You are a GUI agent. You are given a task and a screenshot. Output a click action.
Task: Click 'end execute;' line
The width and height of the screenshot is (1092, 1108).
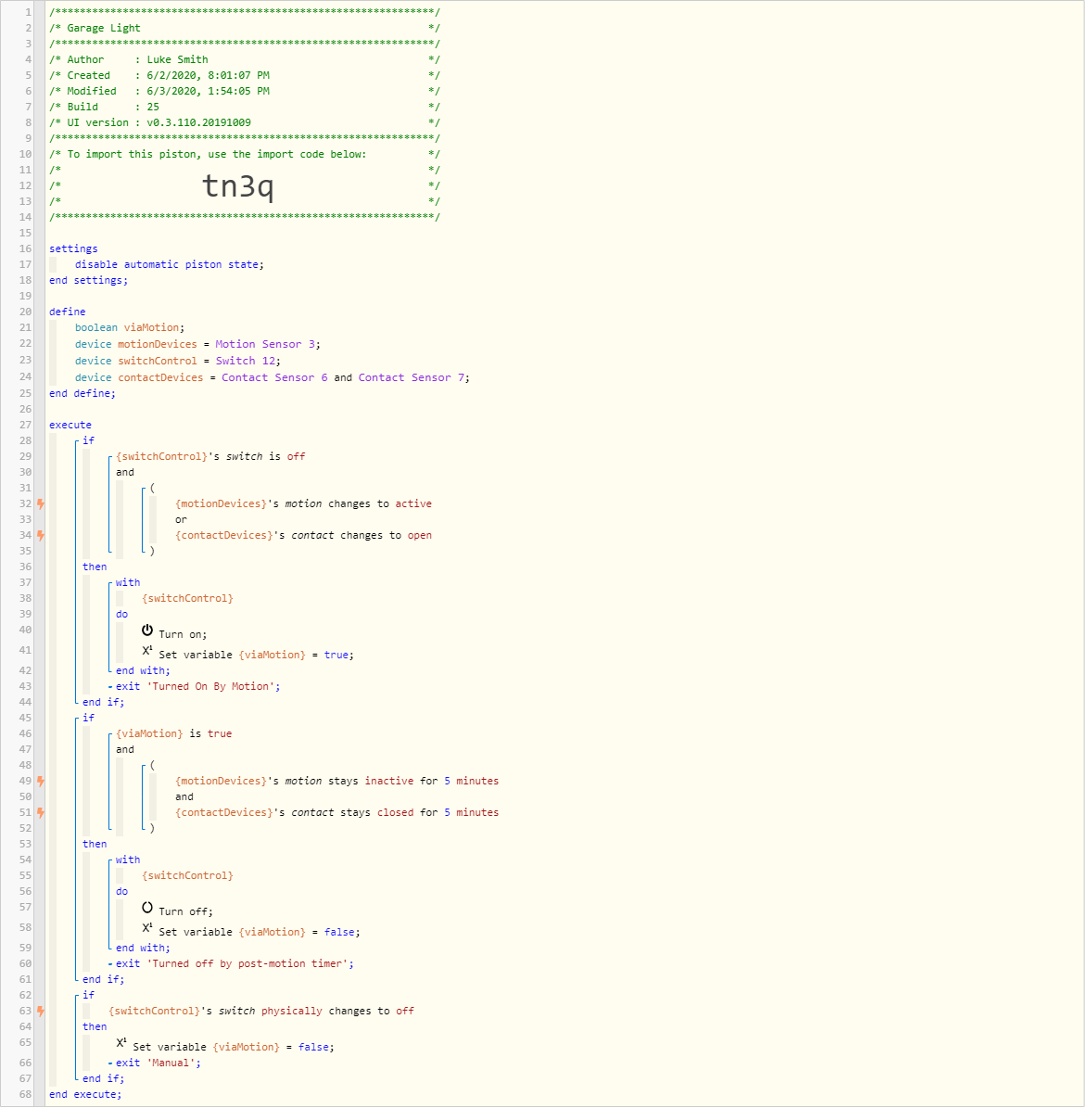coord(85,1095)
